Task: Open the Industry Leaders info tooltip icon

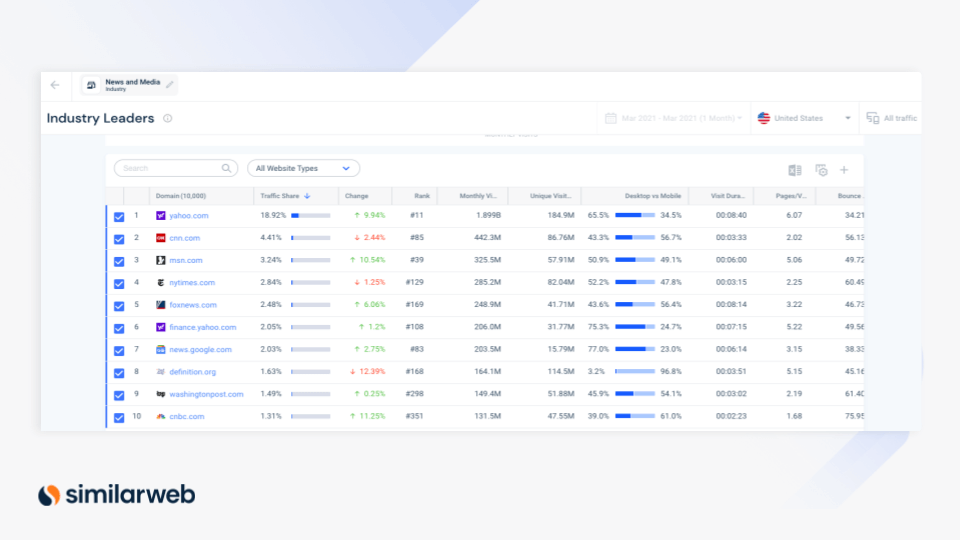Action: (168, 118)
